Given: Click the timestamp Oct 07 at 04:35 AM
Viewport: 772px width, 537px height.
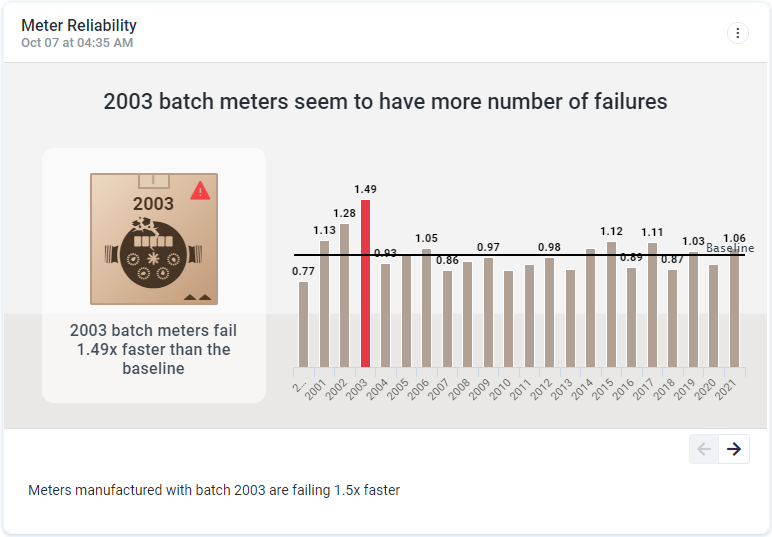Looking at the screenshot, I should 77,43.
